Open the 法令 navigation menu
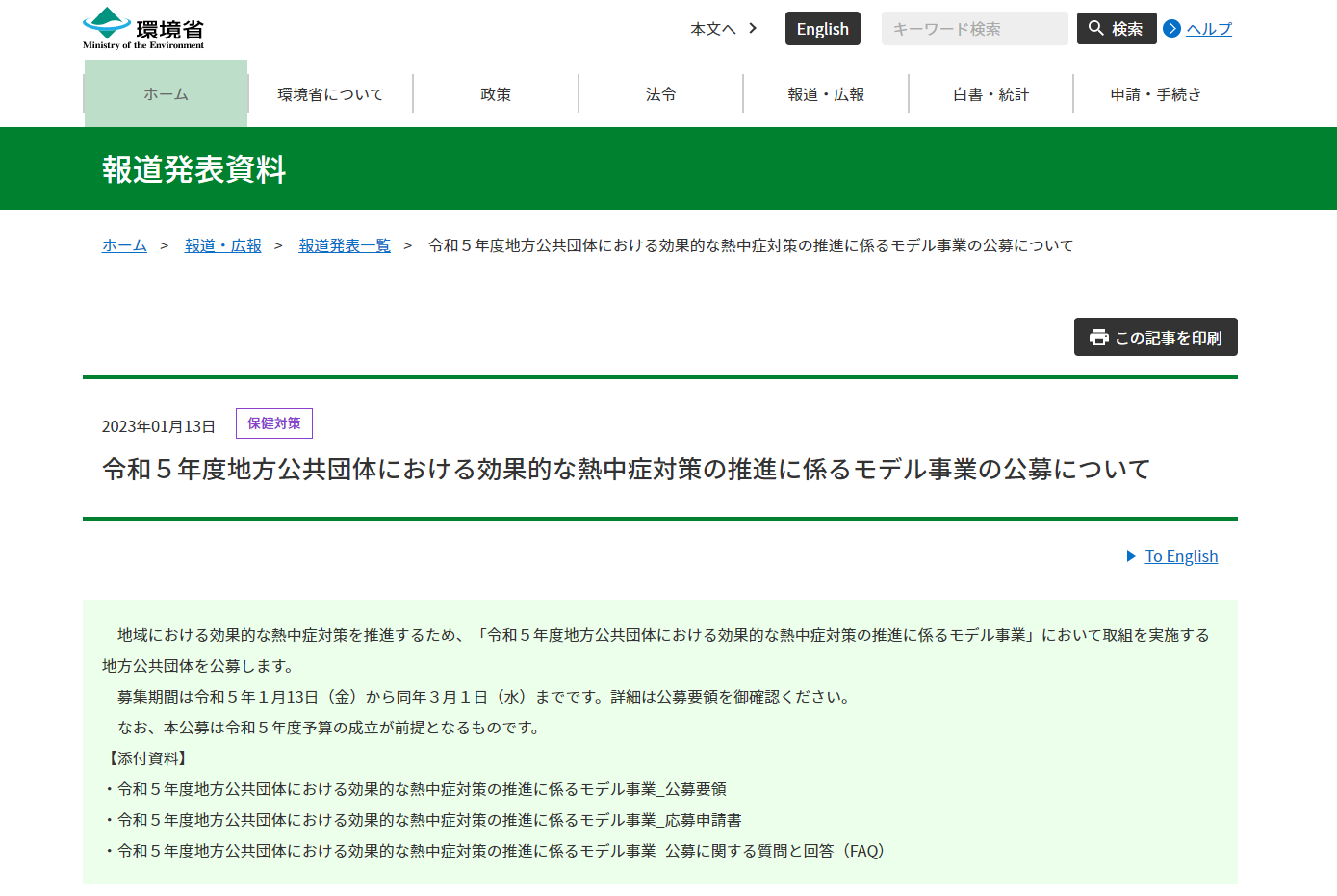The width and height of the screenshot is (1337, 896). pos(660,94)
